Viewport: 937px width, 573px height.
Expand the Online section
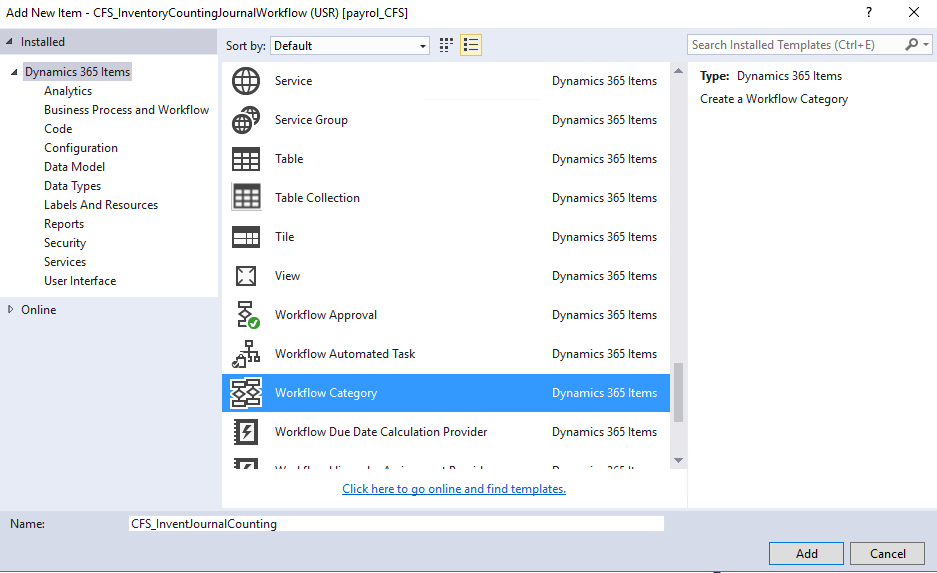pyautogui.click(x=10, y=310)
